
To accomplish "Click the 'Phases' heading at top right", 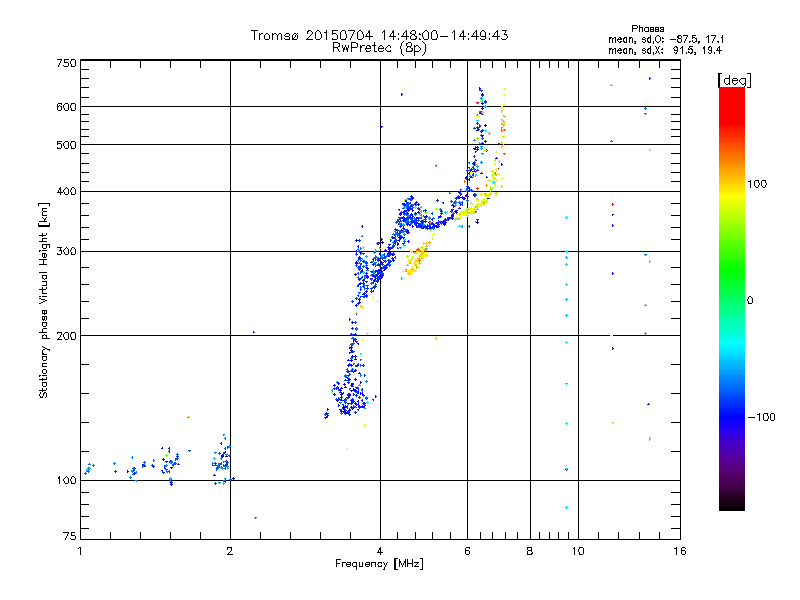I will pos(647,29).
